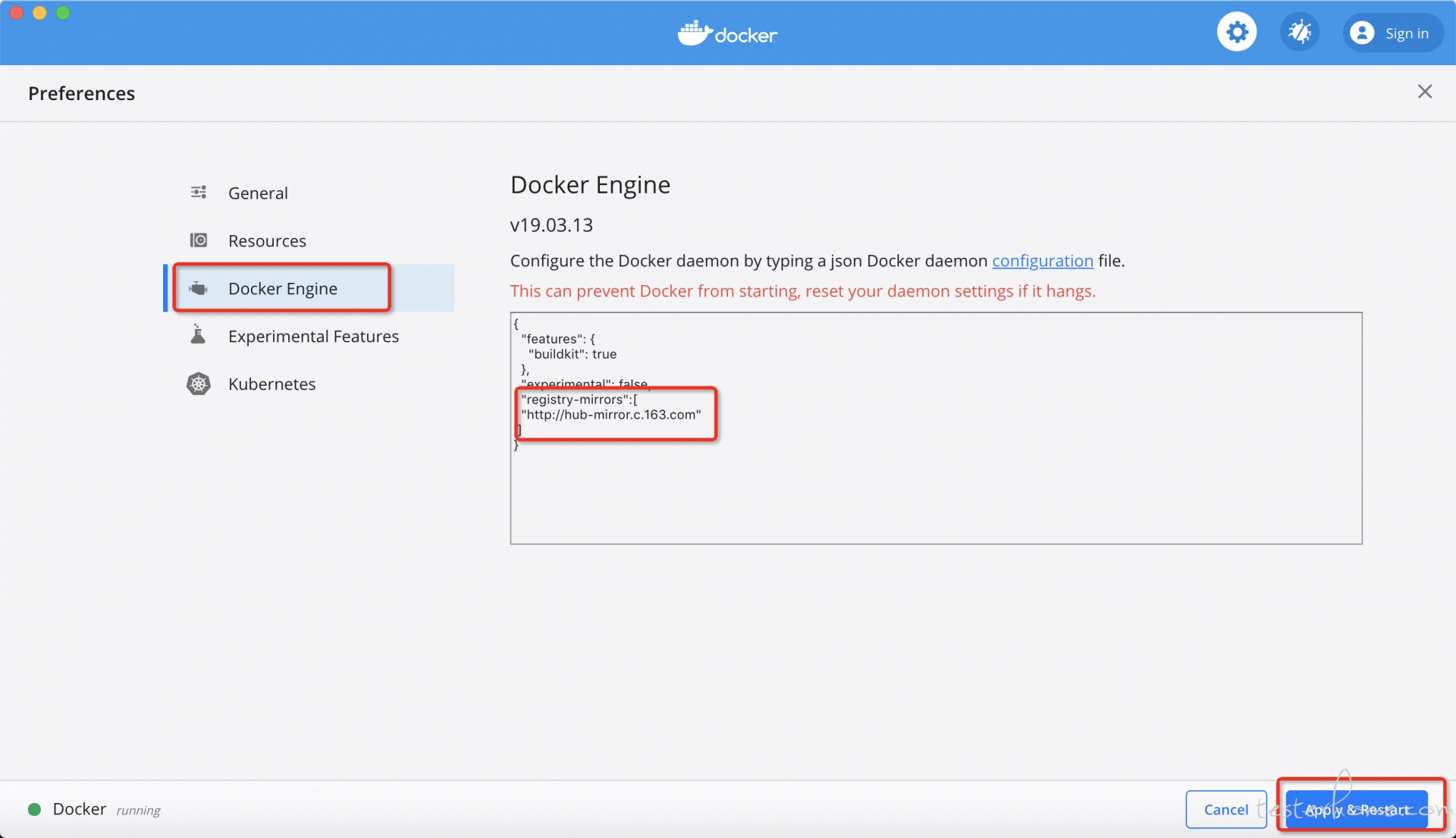
Task: Click the Docker whale logo
Action: click(727, 33)
